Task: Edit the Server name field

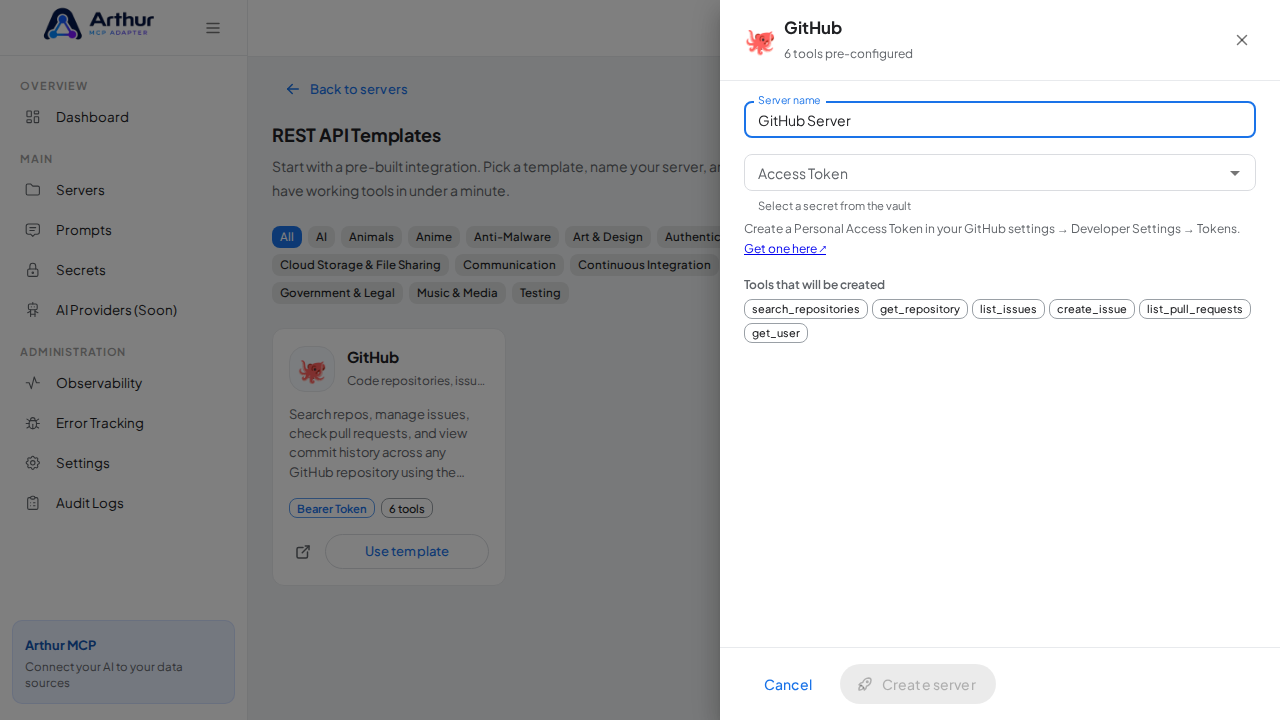Action: click(x=1000, y=120)
